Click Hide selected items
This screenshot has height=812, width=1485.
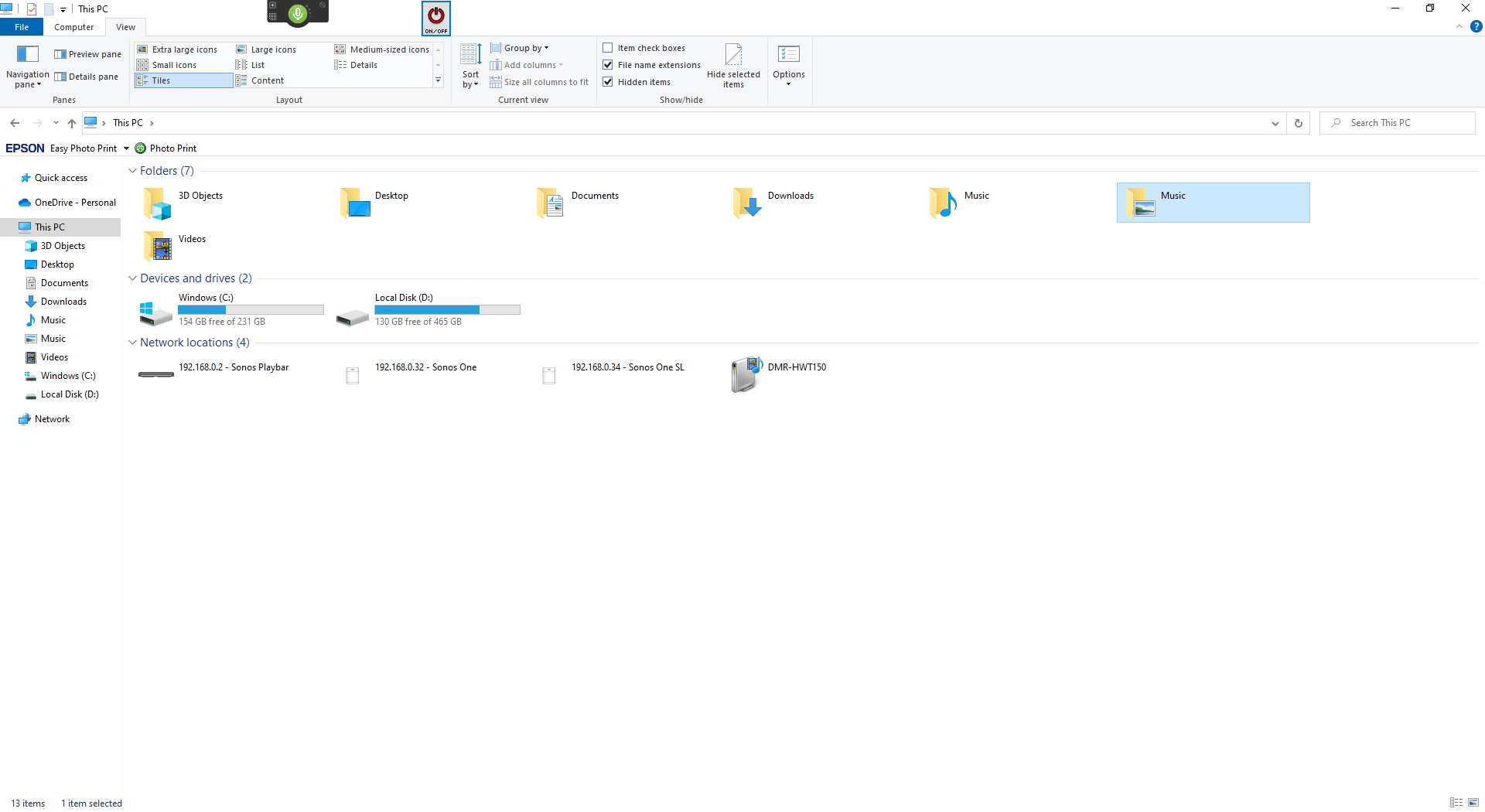(733, 66)
